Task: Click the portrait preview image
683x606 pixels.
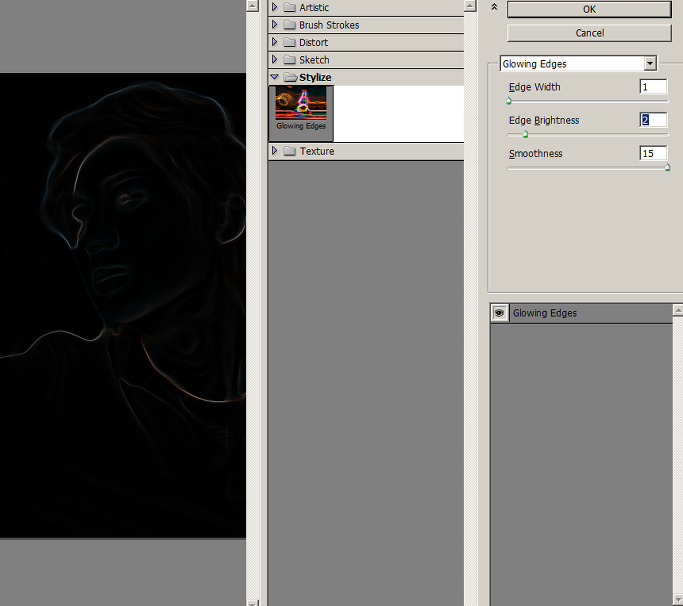Action: (123, 305)
